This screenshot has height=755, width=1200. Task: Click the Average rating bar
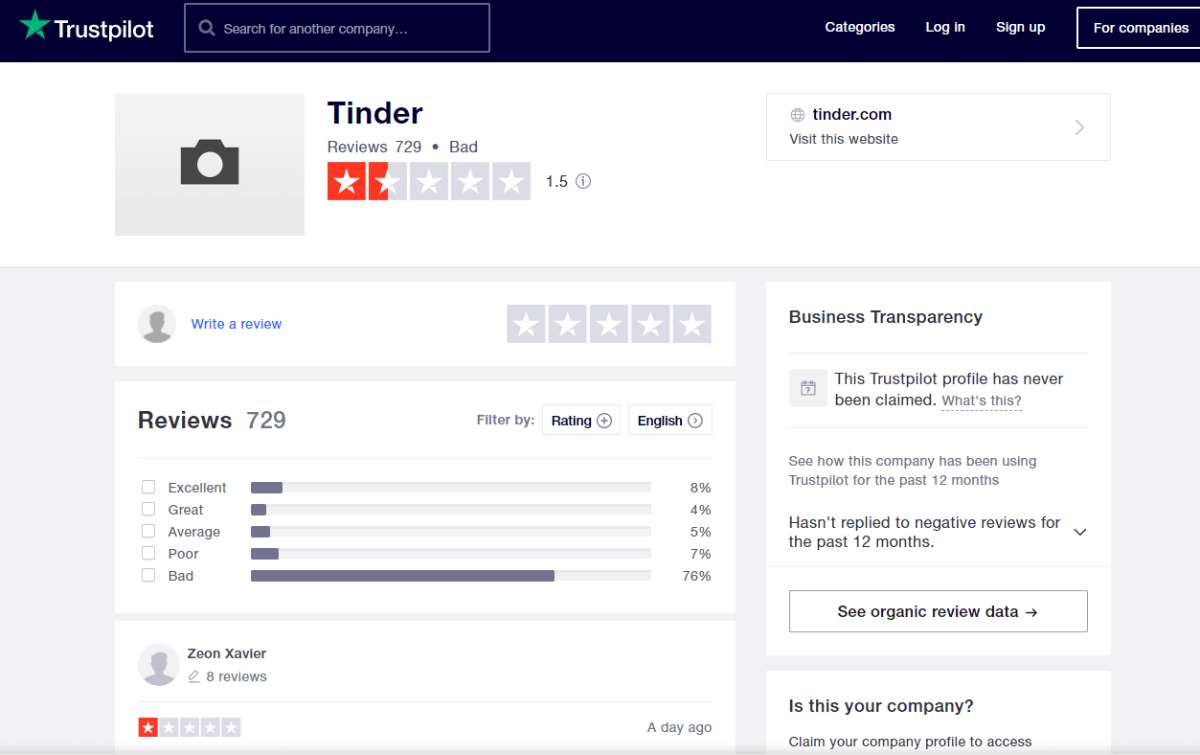pyautogui.click(x=451, y=531)
